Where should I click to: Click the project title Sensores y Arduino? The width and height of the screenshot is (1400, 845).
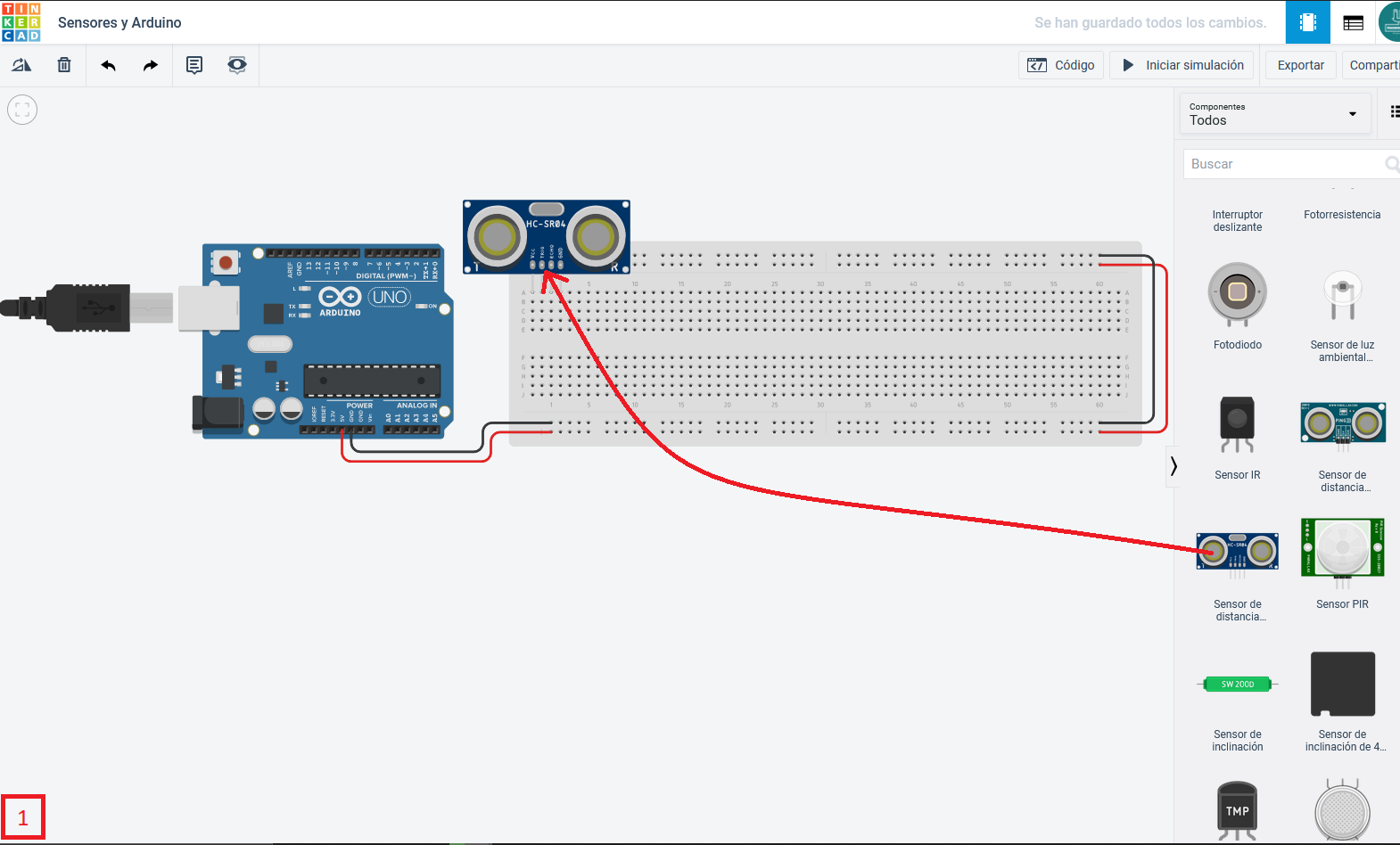pos(119,22)
